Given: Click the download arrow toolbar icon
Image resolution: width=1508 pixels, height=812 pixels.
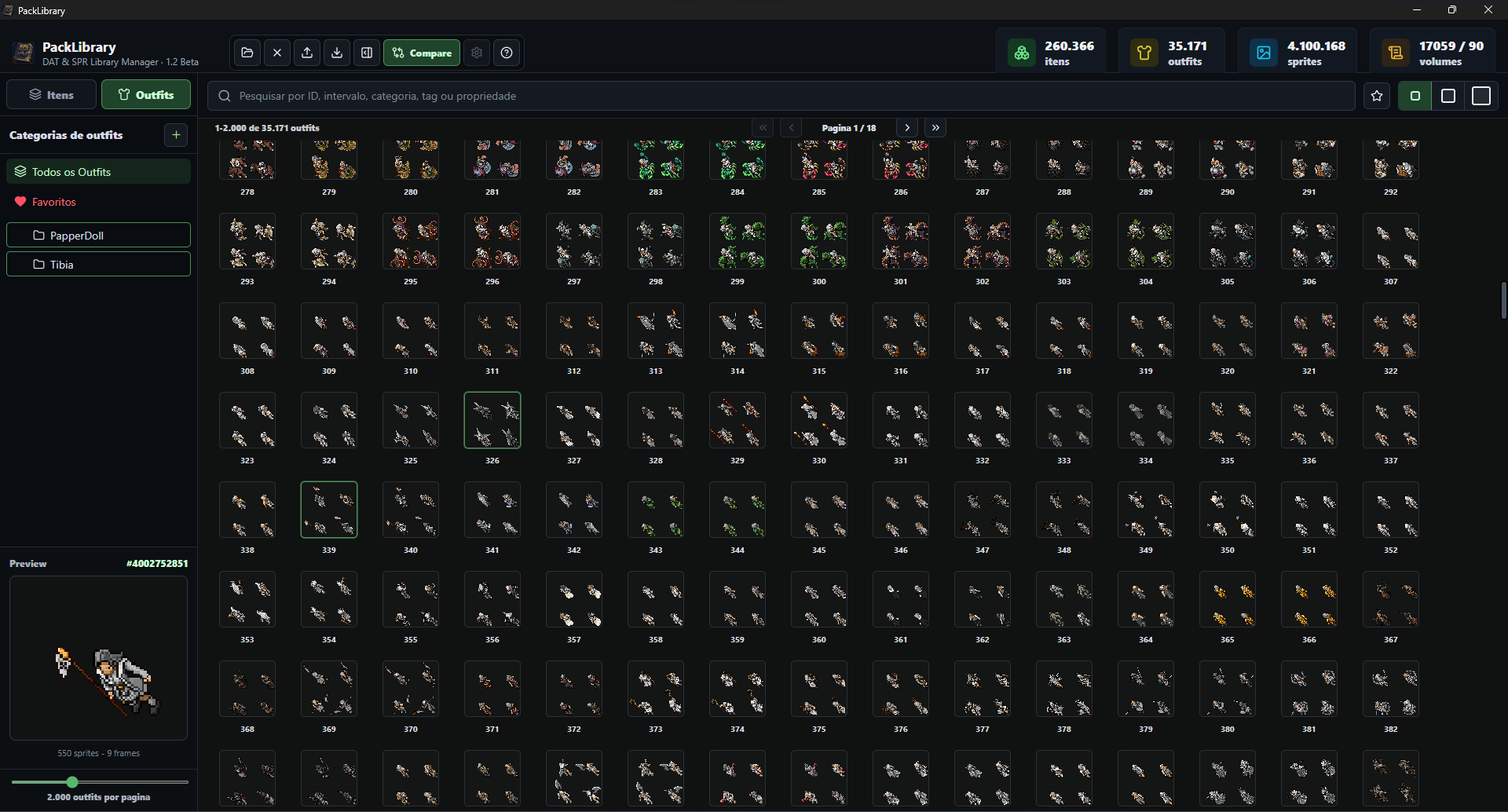Looking at the screenshot, I should click(x=337, y=53).
